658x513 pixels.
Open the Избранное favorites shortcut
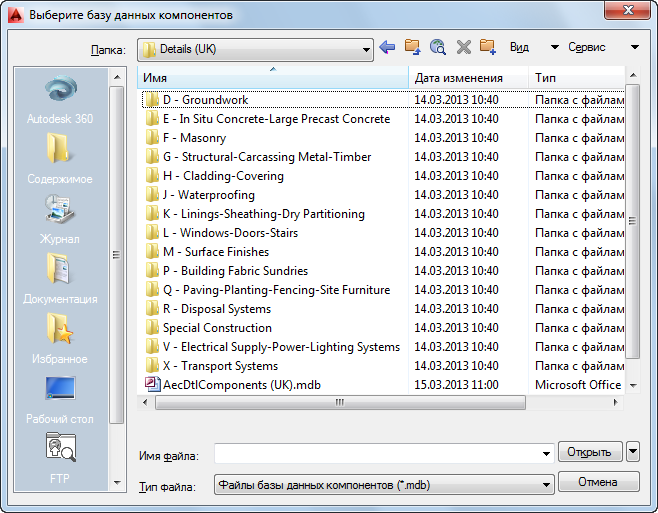click(x=60, y=339)
